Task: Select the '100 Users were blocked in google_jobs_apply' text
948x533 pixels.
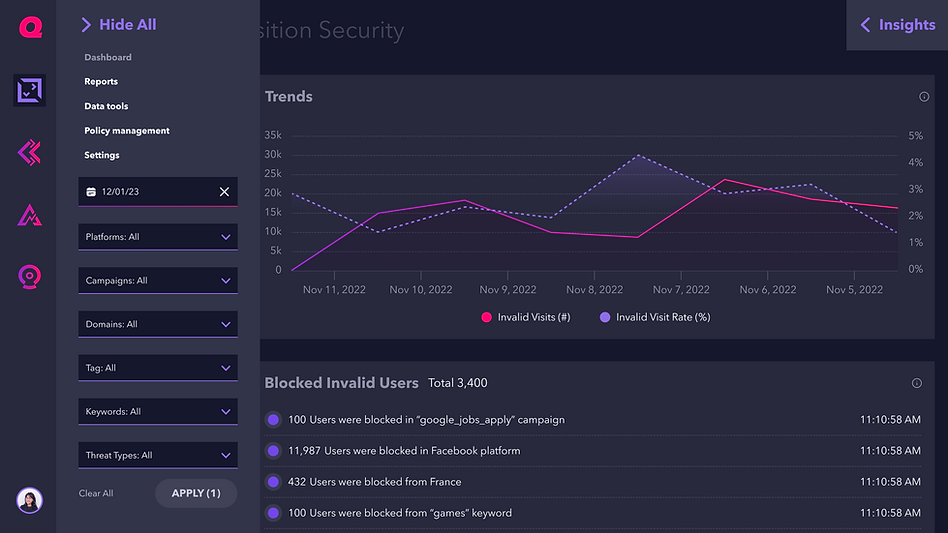Action: [426, 420]
